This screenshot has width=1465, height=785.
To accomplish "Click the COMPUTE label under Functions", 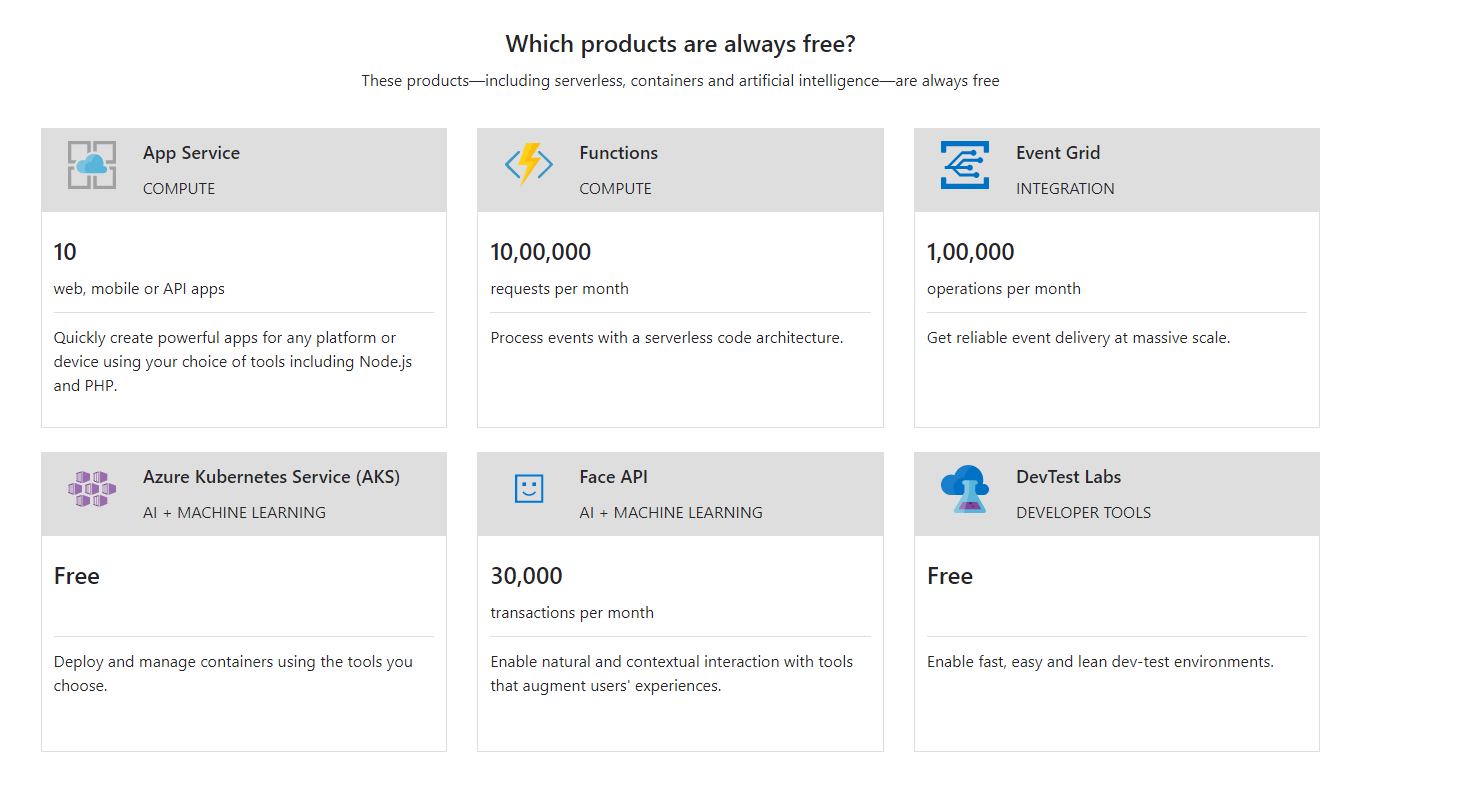I will (x=615, y=189).
